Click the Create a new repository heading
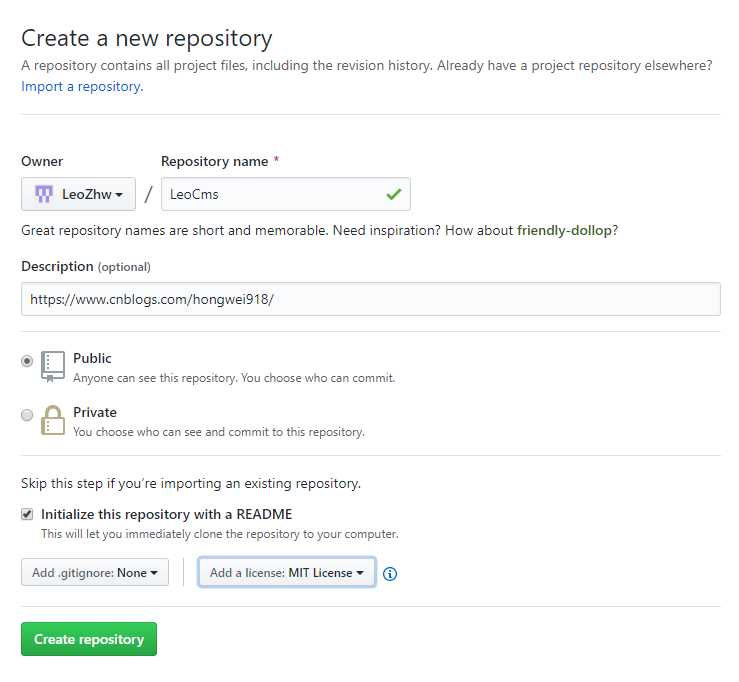 [147, 38]
